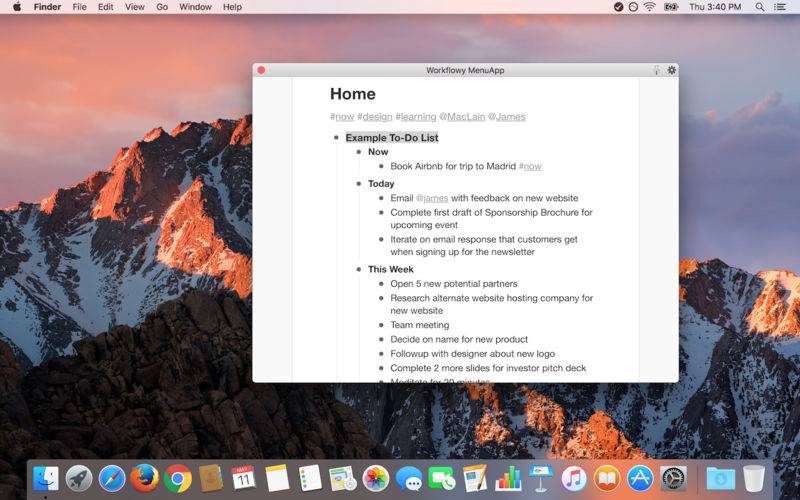Click 'Research alternate website hosting company' item
This screenshot has width=800, height=500.
point(491,304)
